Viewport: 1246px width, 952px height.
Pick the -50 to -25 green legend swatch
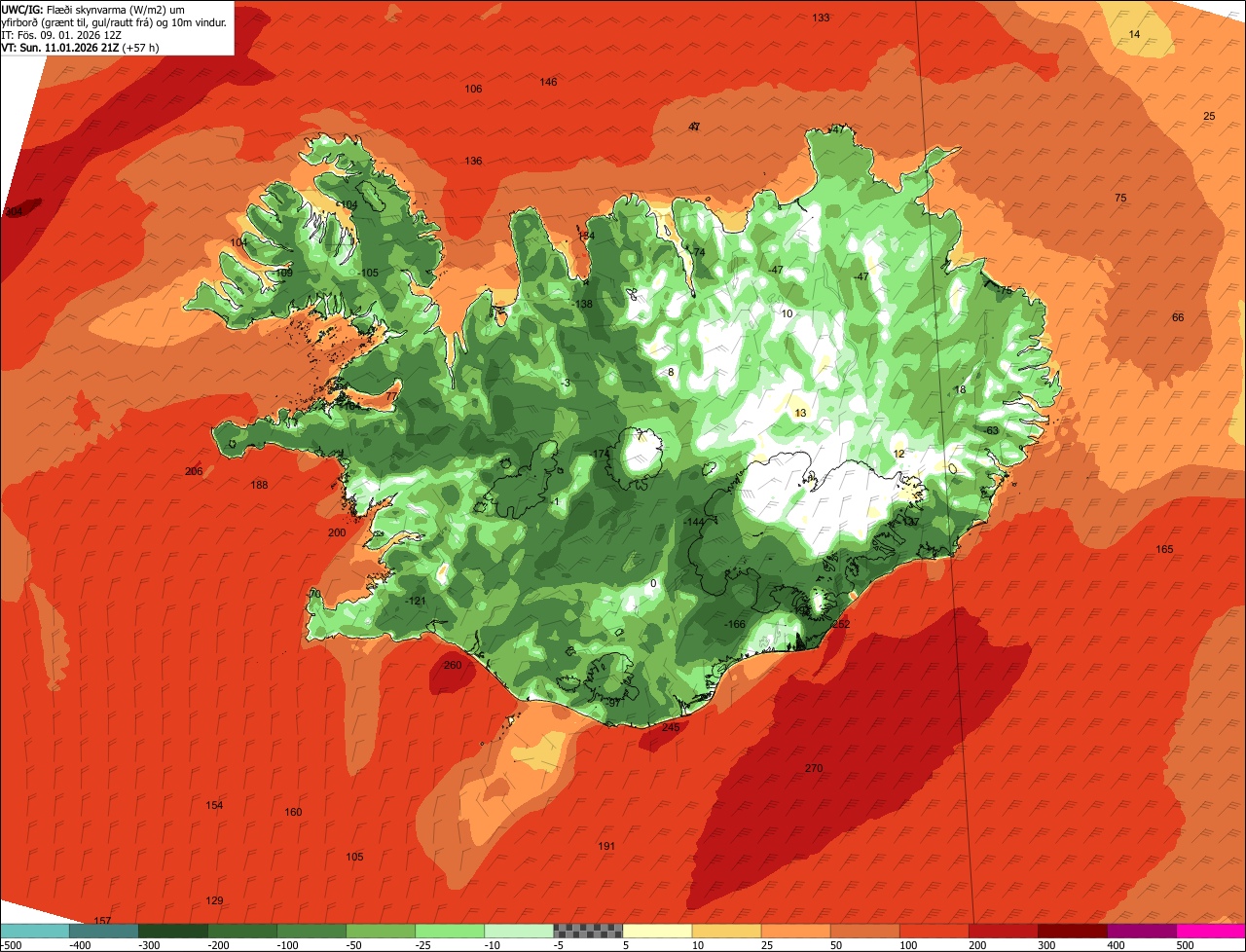380,931
